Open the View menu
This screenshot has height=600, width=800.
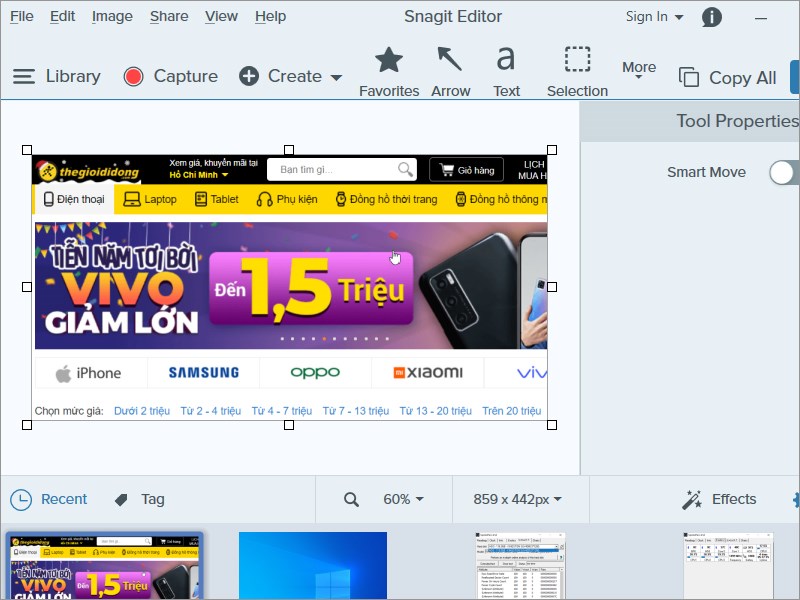tap(221, 16)
